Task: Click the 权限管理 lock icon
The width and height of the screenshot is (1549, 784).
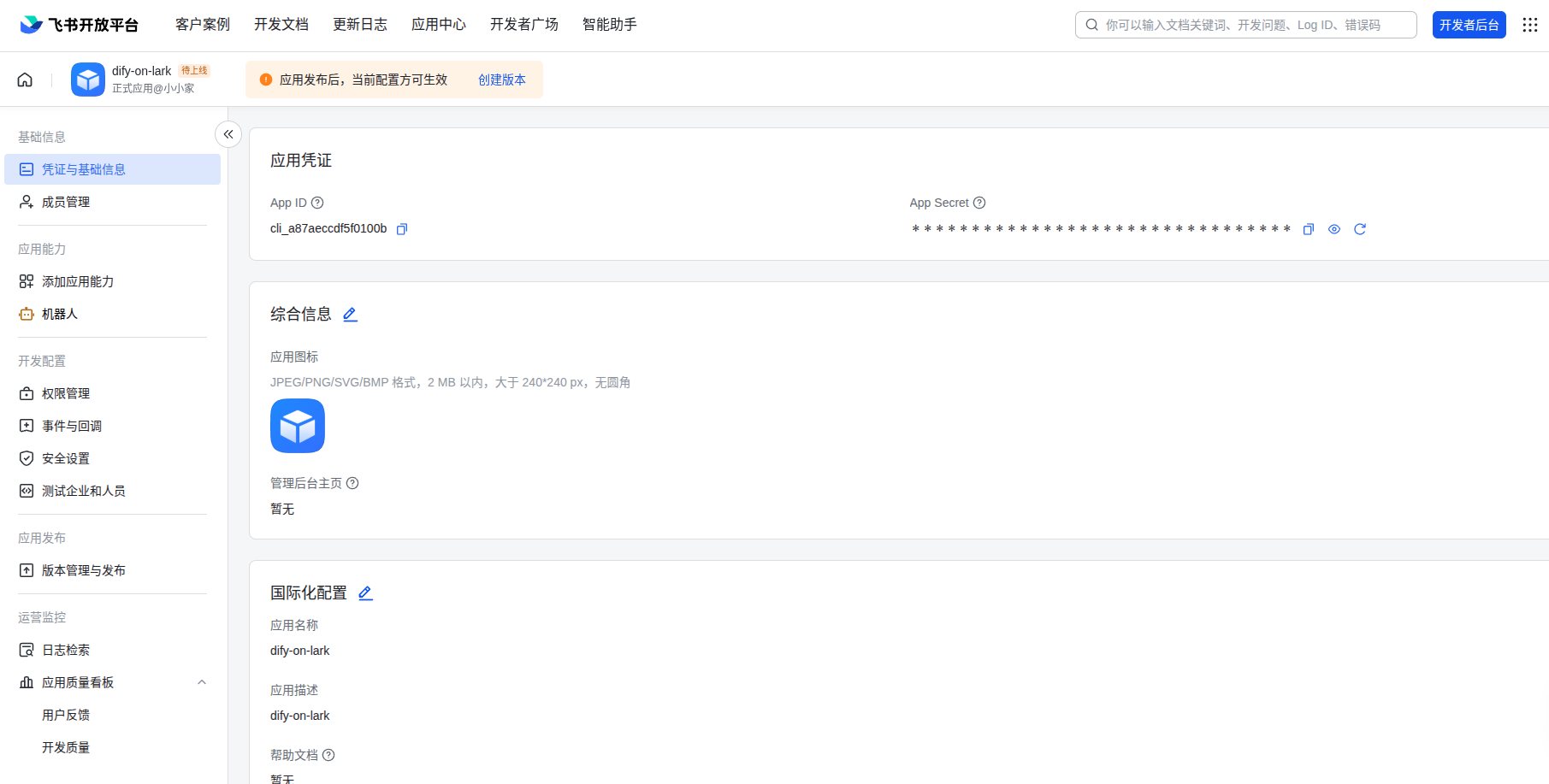Action: 27,393
